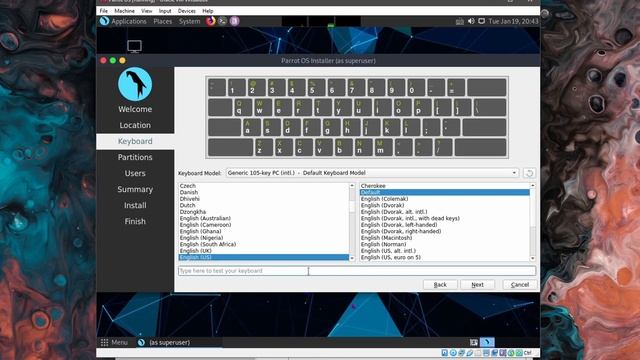The height and width of the screenshot is (360, 640).
Task: Select Danish in the language list
Action: [x=264, y=192]
